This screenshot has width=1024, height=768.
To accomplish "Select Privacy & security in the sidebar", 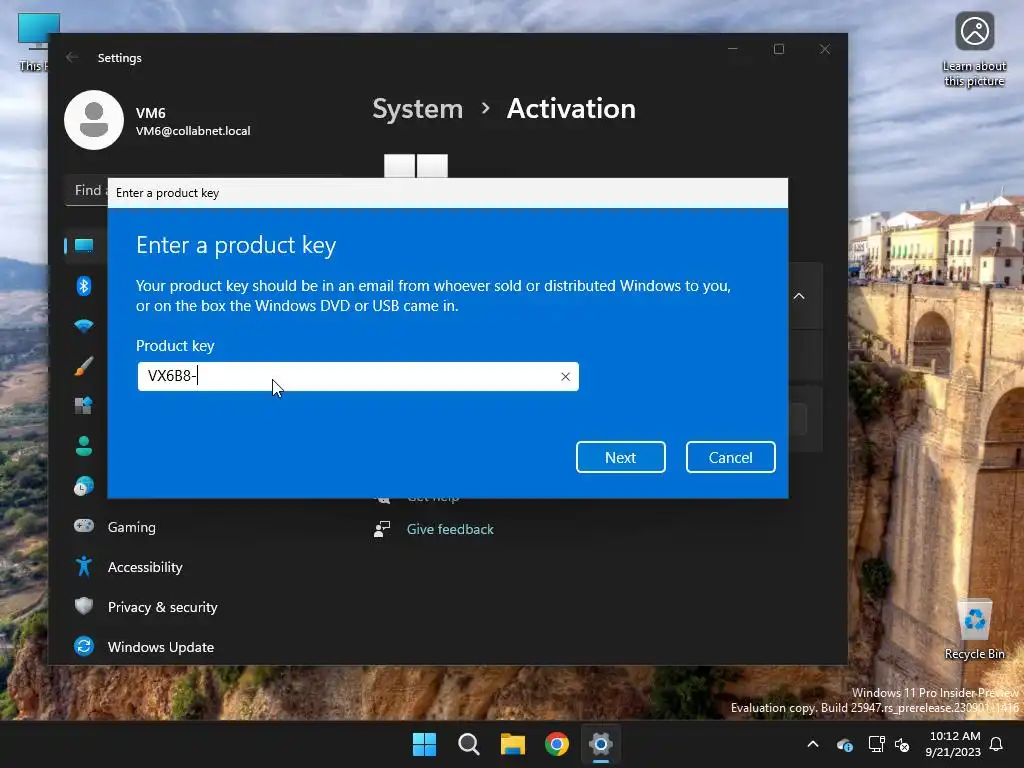I will click(x=163, y=607).
